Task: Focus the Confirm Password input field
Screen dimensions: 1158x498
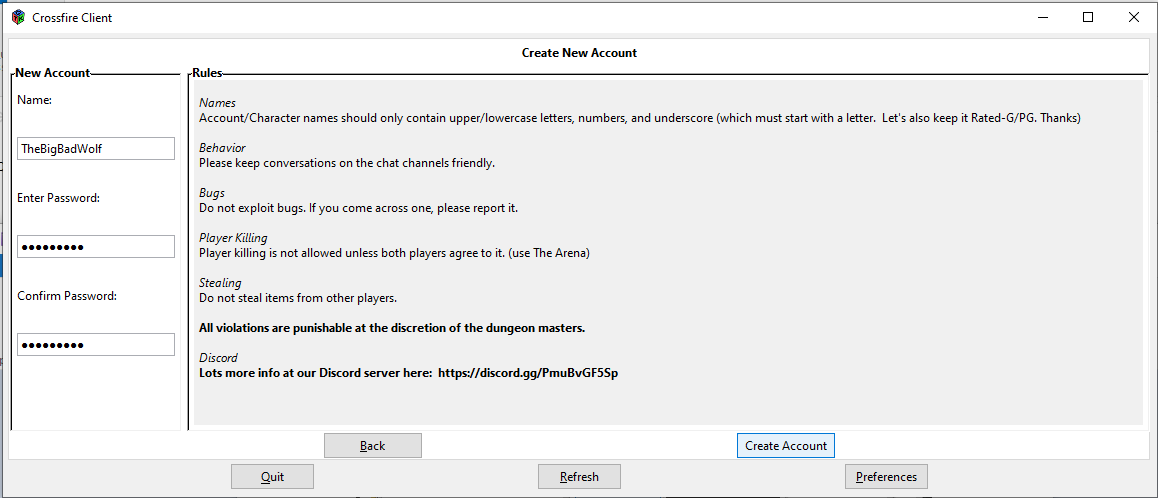Action: click(96, 344)
